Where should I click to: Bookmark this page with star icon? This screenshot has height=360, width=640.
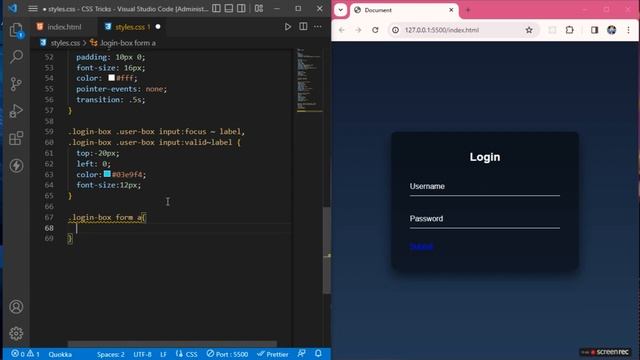tap(529, 30)
